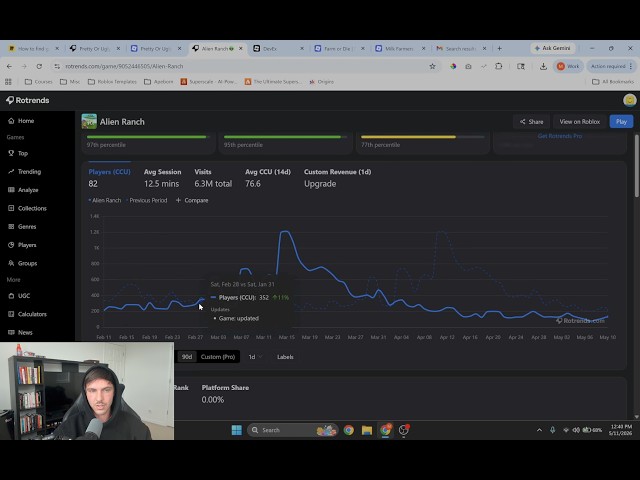Open the volume tray icon
This screenshot has height=480, width=640.
click(x=576, y=430)
